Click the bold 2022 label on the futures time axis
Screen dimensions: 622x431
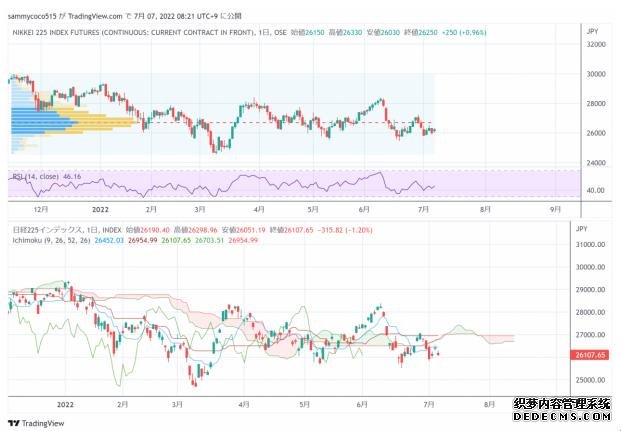pyautogui.click(x=100, y=209)
